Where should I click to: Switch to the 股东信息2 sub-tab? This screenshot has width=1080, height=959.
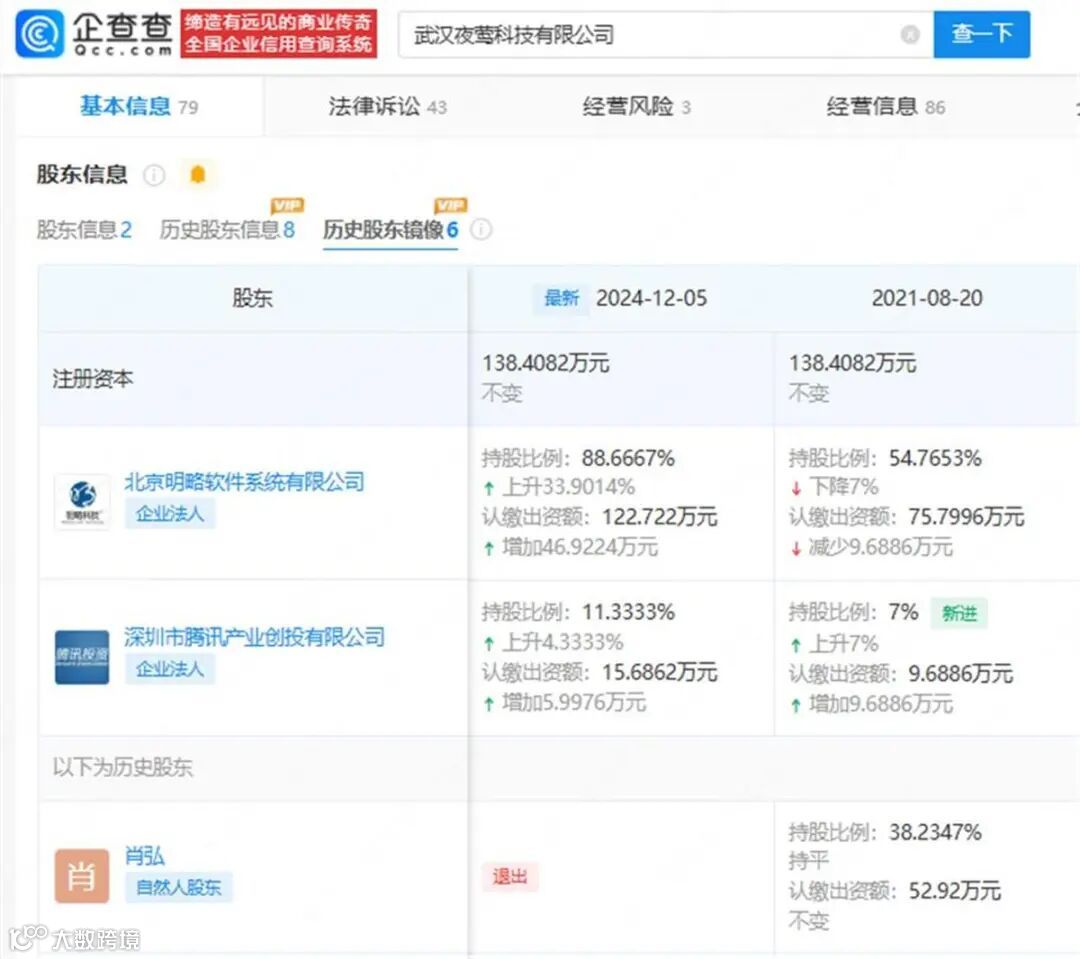coord(84,229)
